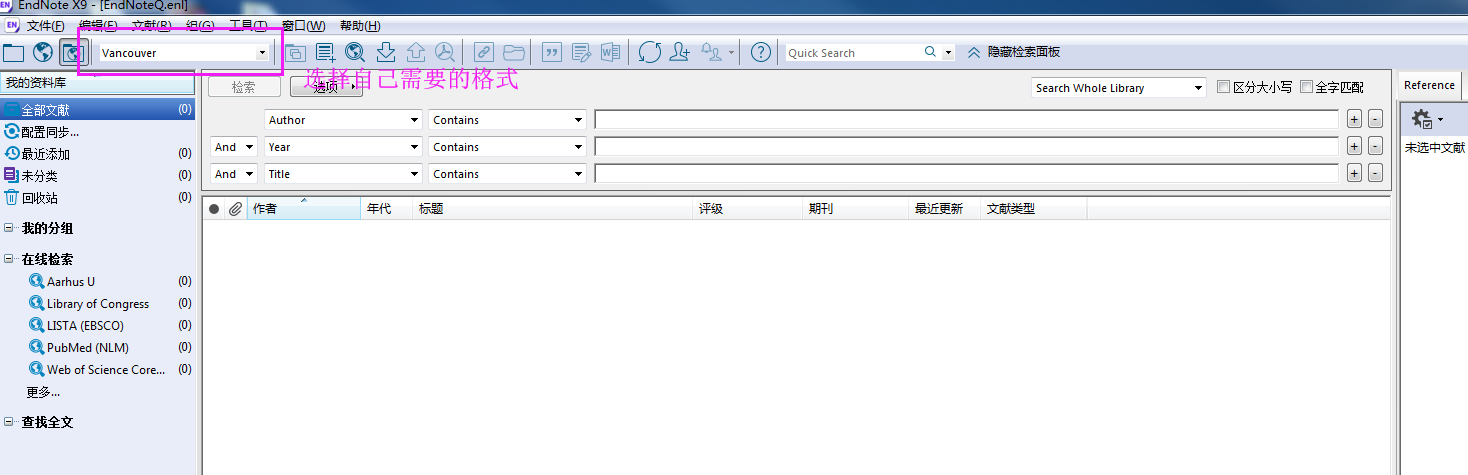Image resolution: width=1468 pixels, height=475 pixels.
Task: Click the 检索 search button
Action: click(x=244, y=88)
